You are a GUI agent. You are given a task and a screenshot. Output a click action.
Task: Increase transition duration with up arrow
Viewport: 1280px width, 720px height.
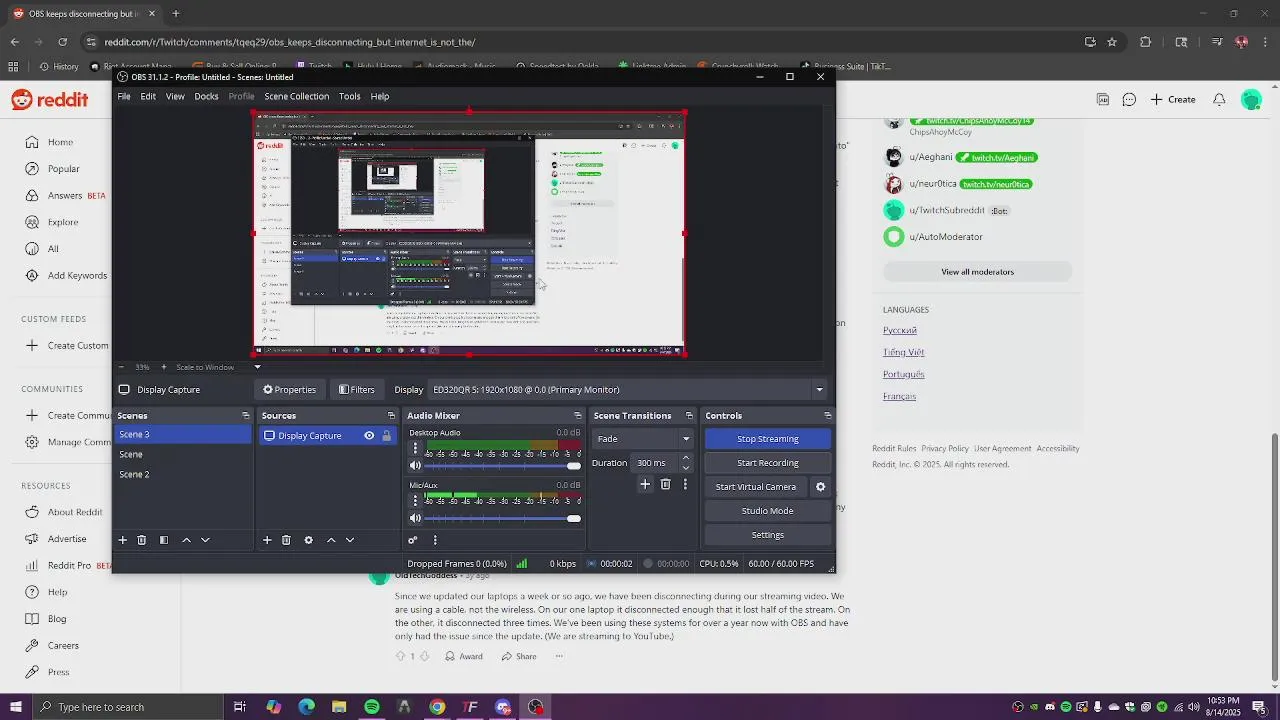click(685, 458)
